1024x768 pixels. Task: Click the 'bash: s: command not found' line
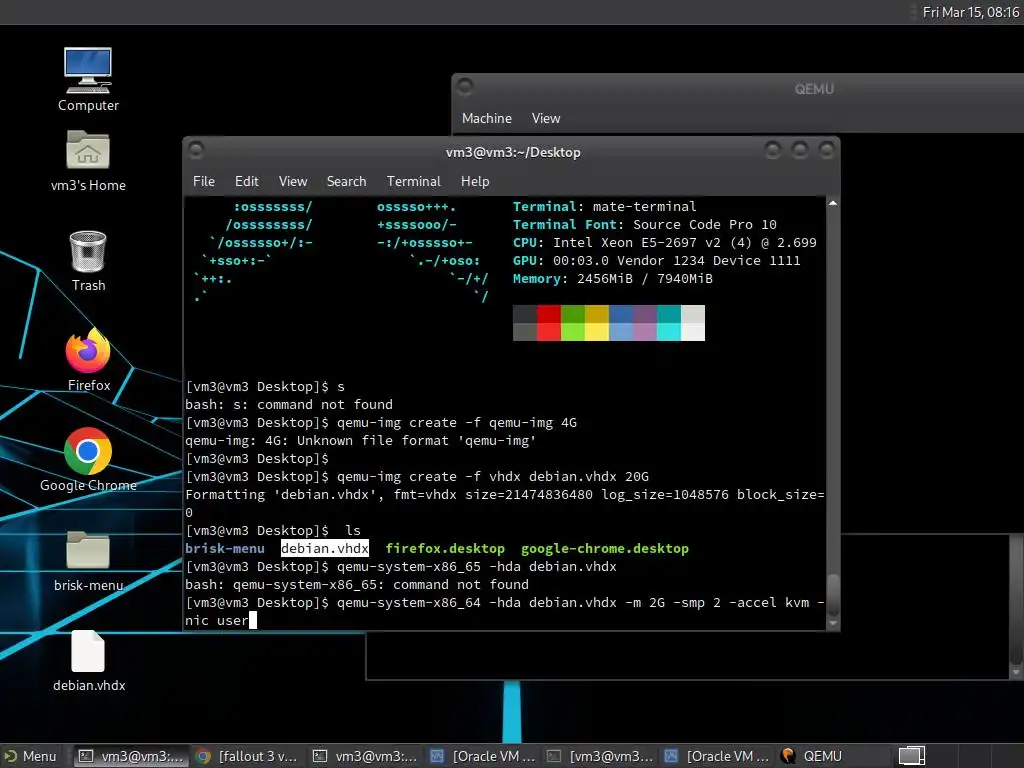pyautogui.click(x=289, y=404)
